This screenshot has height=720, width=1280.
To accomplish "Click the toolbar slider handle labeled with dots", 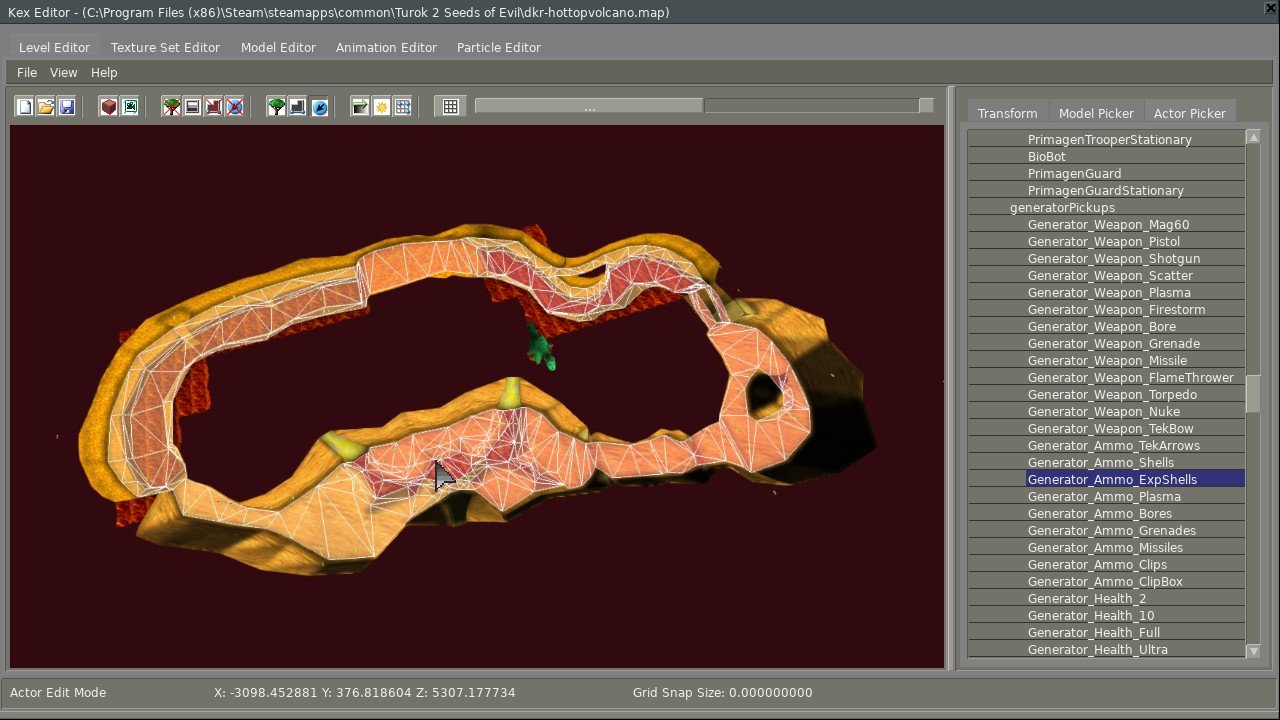I will tap(589, 107).
